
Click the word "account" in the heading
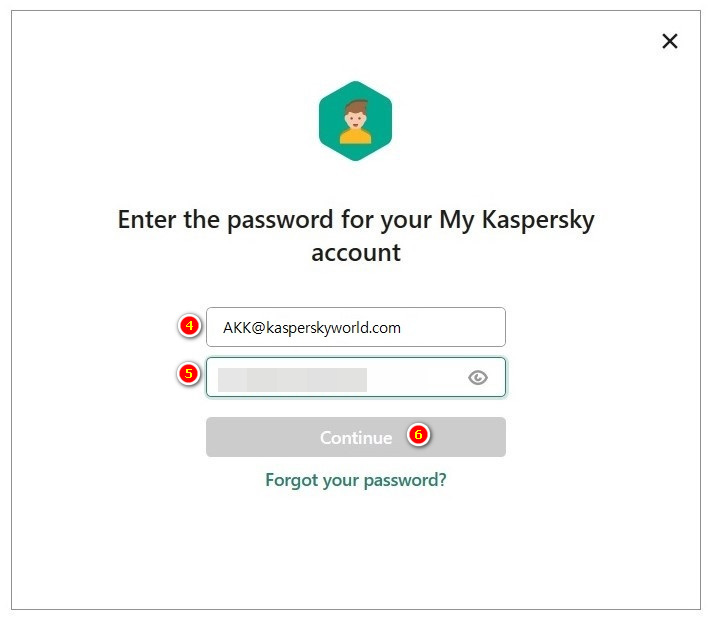pyautogui.click(x=355, y=252)
